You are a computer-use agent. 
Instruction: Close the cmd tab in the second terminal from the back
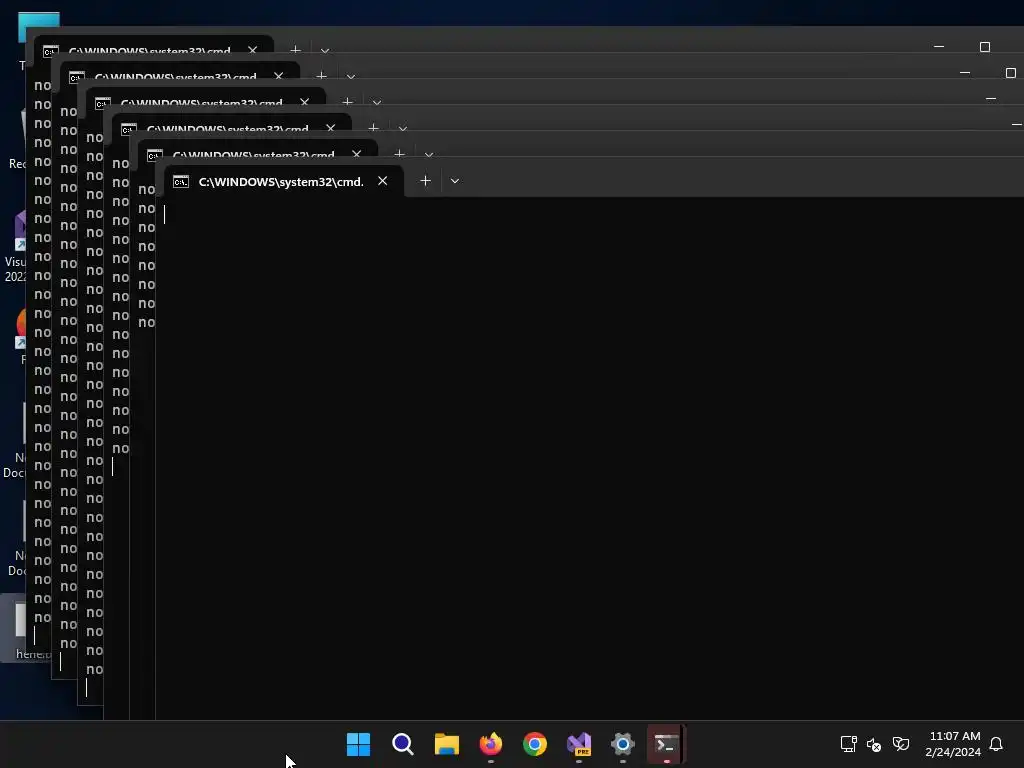278,76
